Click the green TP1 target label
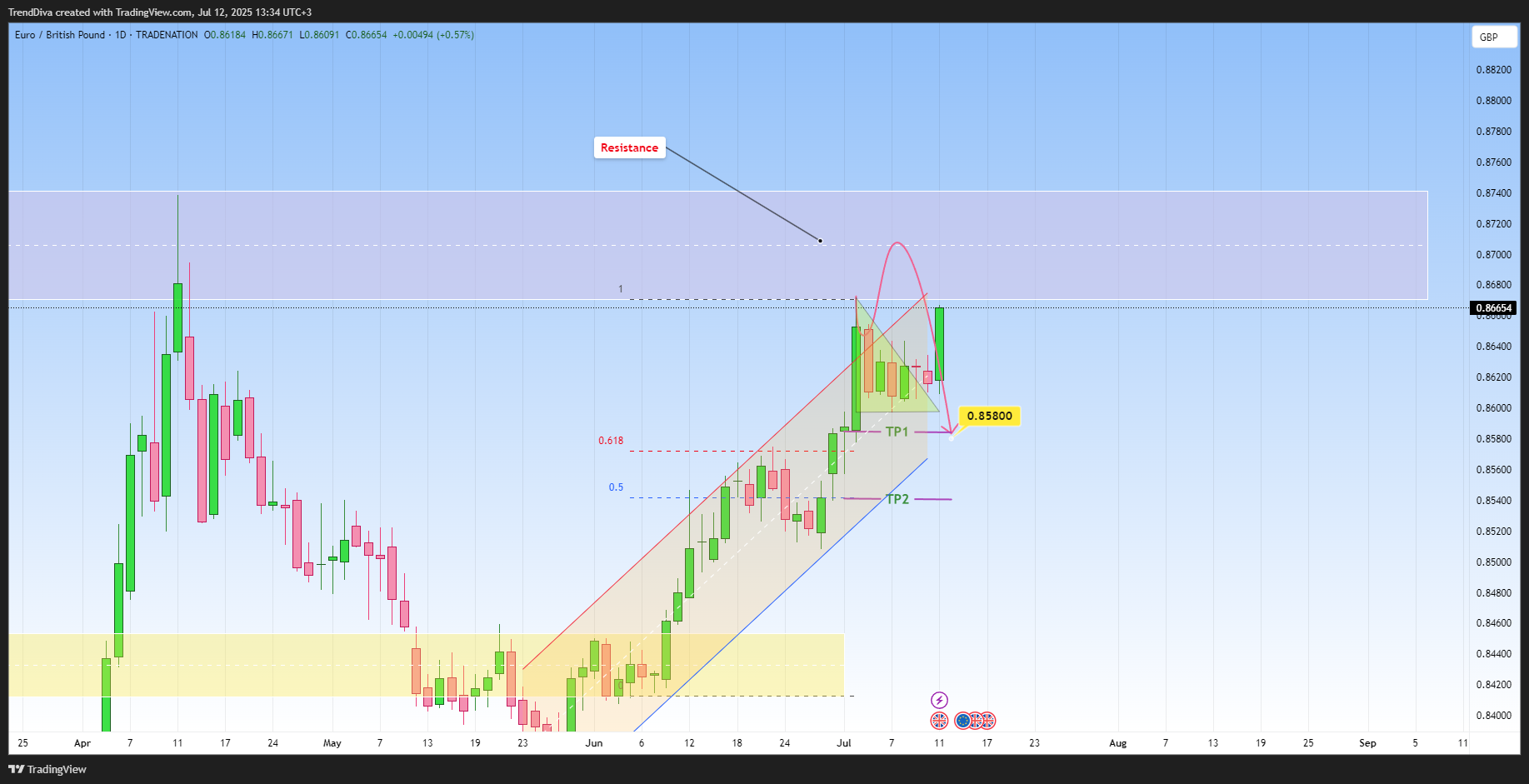1529x784 pixels. coord(897,432)
